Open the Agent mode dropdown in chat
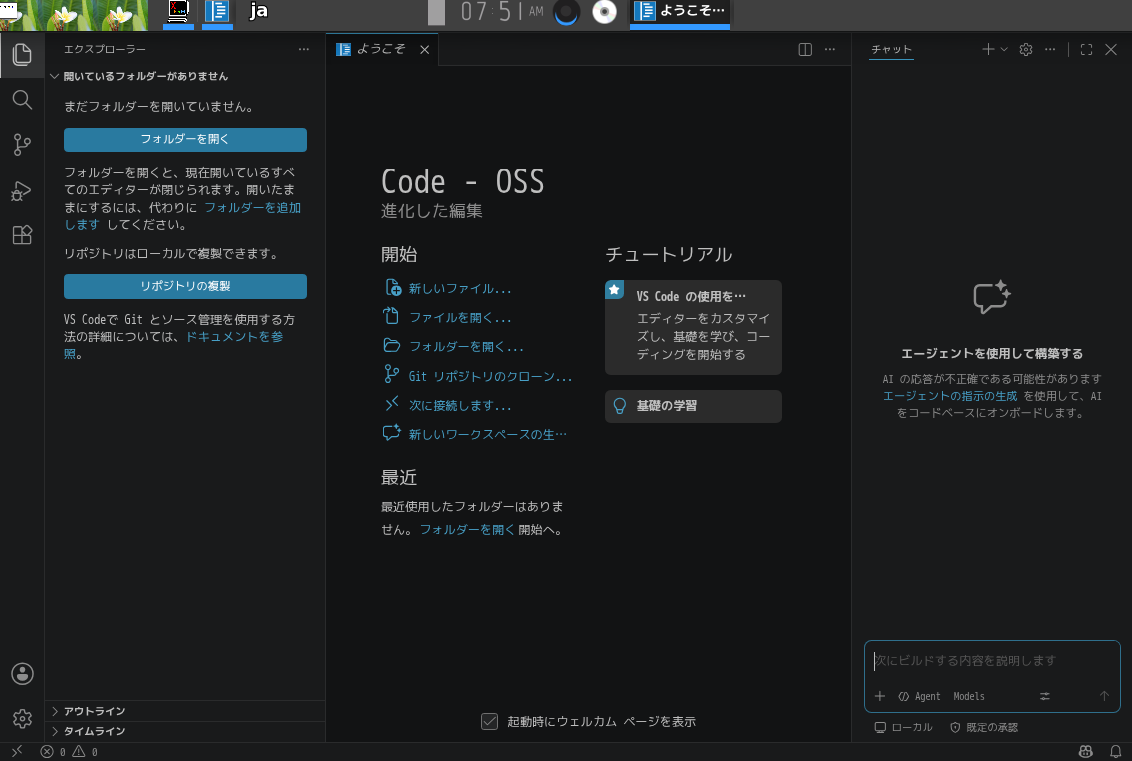 pos(919,696)
